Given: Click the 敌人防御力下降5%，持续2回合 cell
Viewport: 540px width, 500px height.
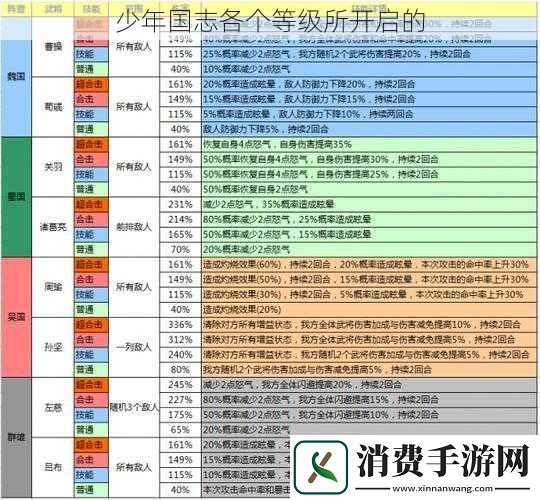Looking at the screenshot, I should 369,129.
